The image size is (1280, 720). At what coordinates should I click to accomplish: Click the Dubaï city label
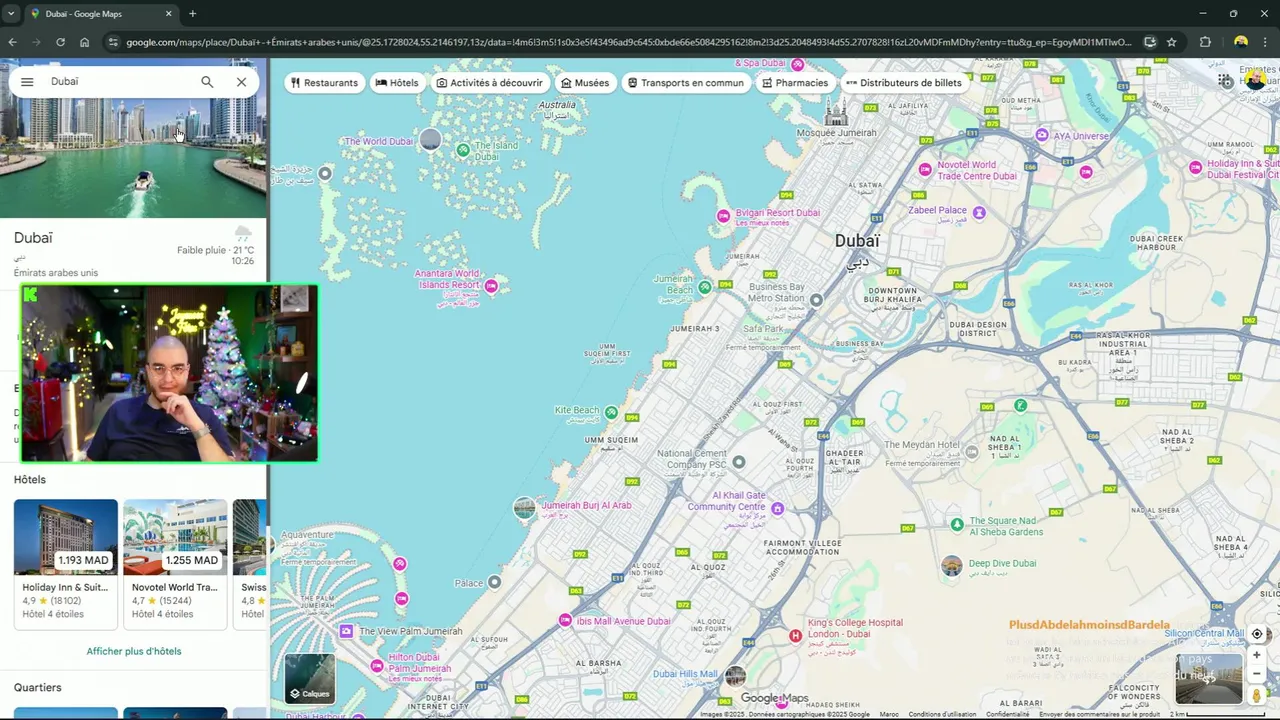(857, 241)
